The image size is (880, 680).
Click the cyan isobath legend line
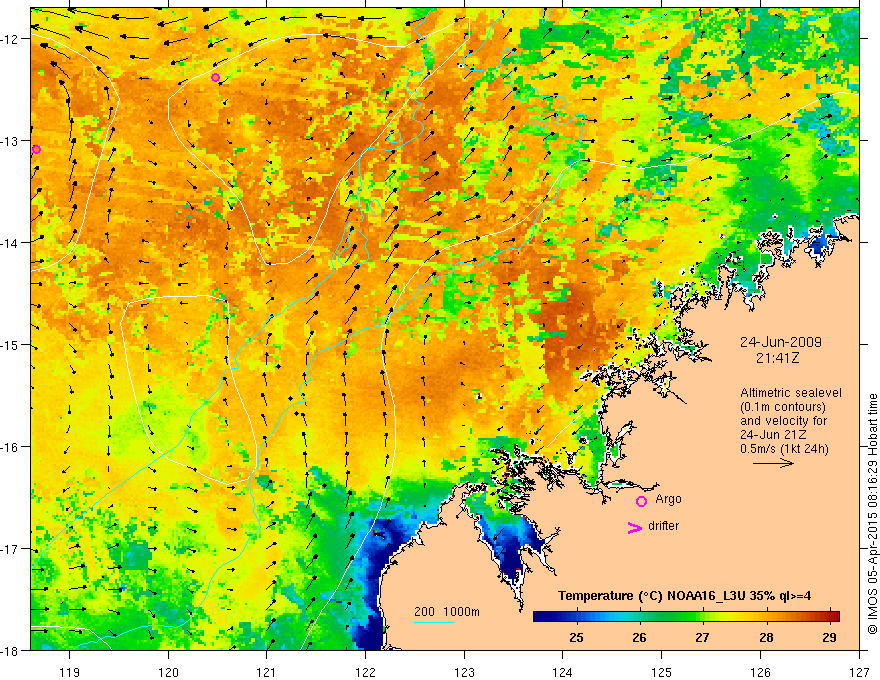point(434,622)
